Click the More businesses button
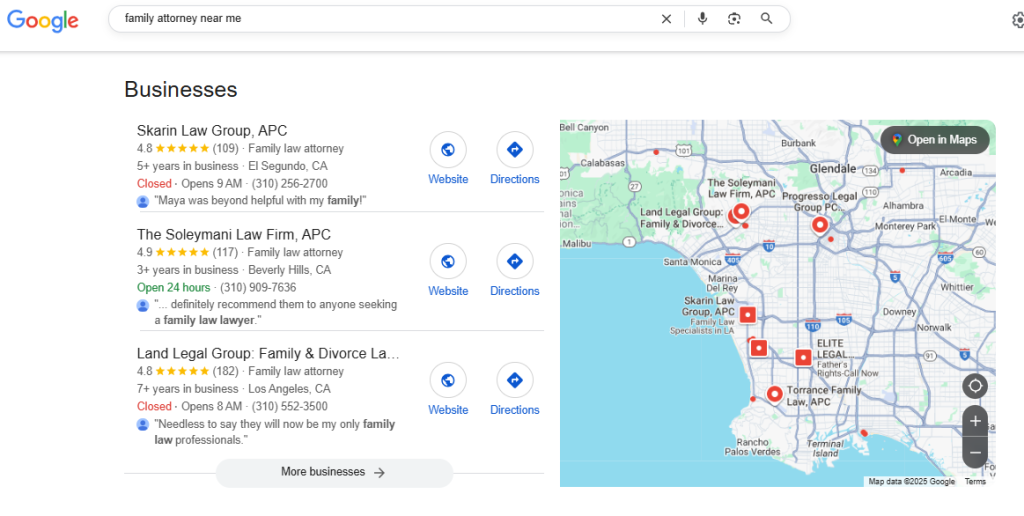Screen dimensions: 1024x516 tap(334, 472)
